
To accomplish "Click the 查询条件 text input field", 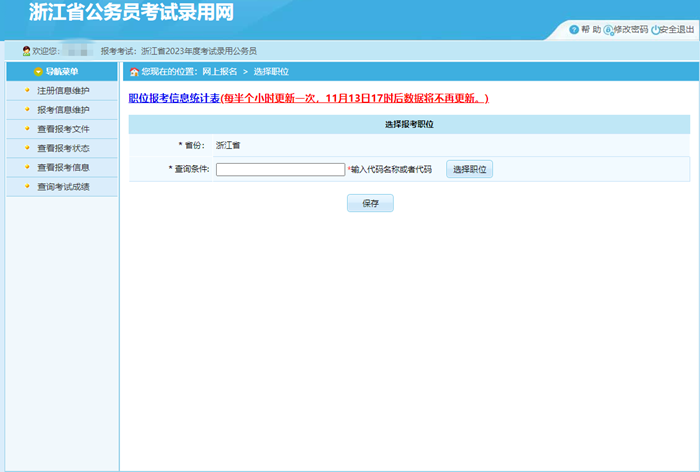I will 280,169.
